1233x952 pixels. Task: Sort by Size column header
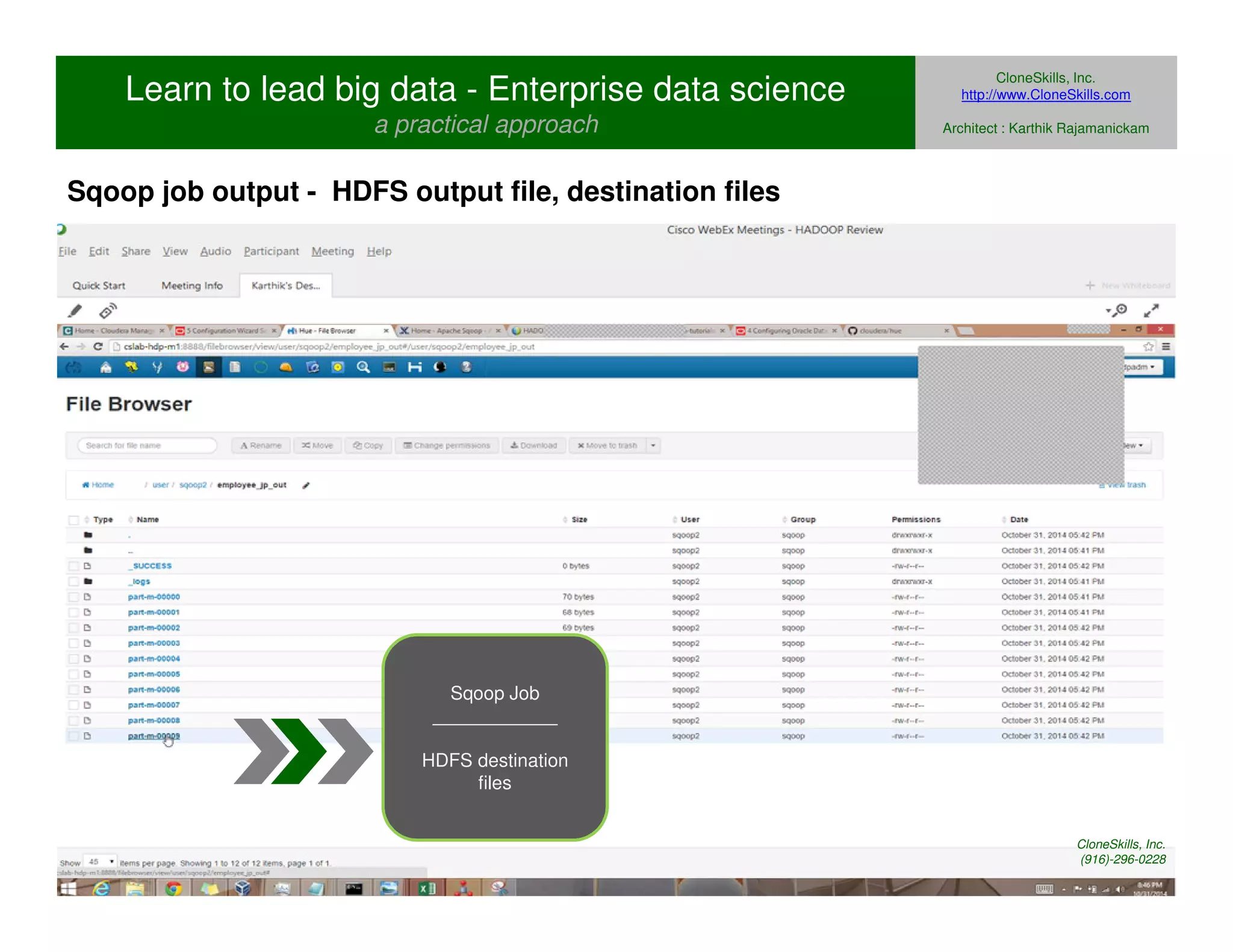pyautogui.click(x=579, y=520)
